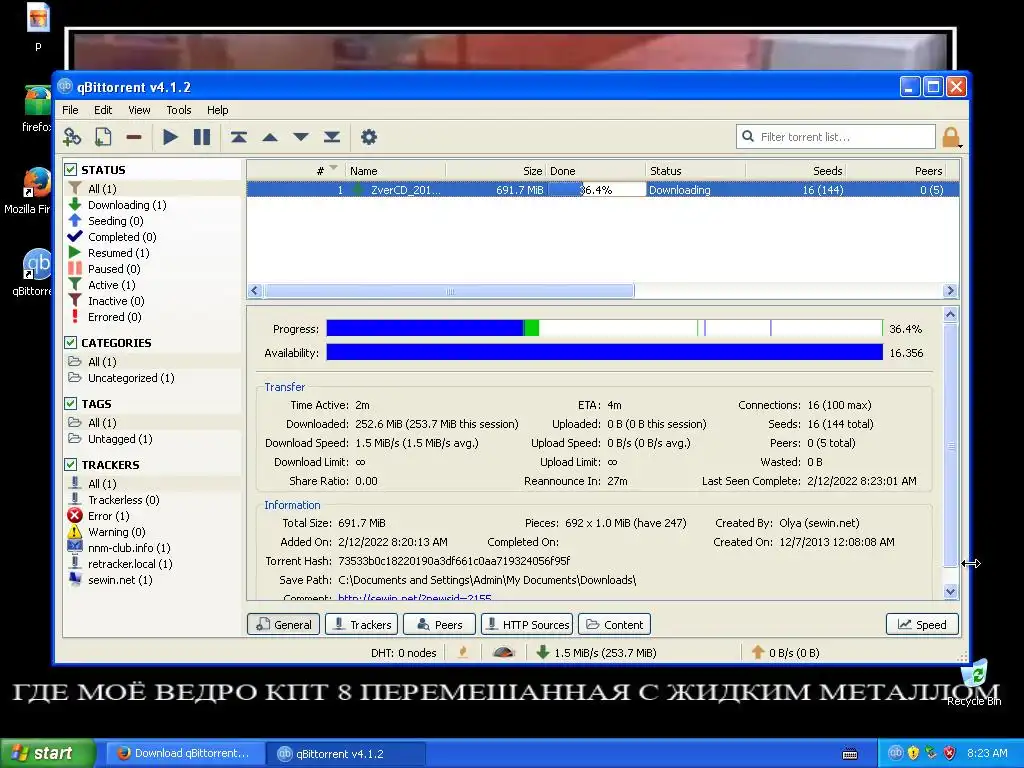This screenshot has height=768, width=1024.
Task: Toggle the TRACKERS filter checkbox
Action: (x=71, y=464)
